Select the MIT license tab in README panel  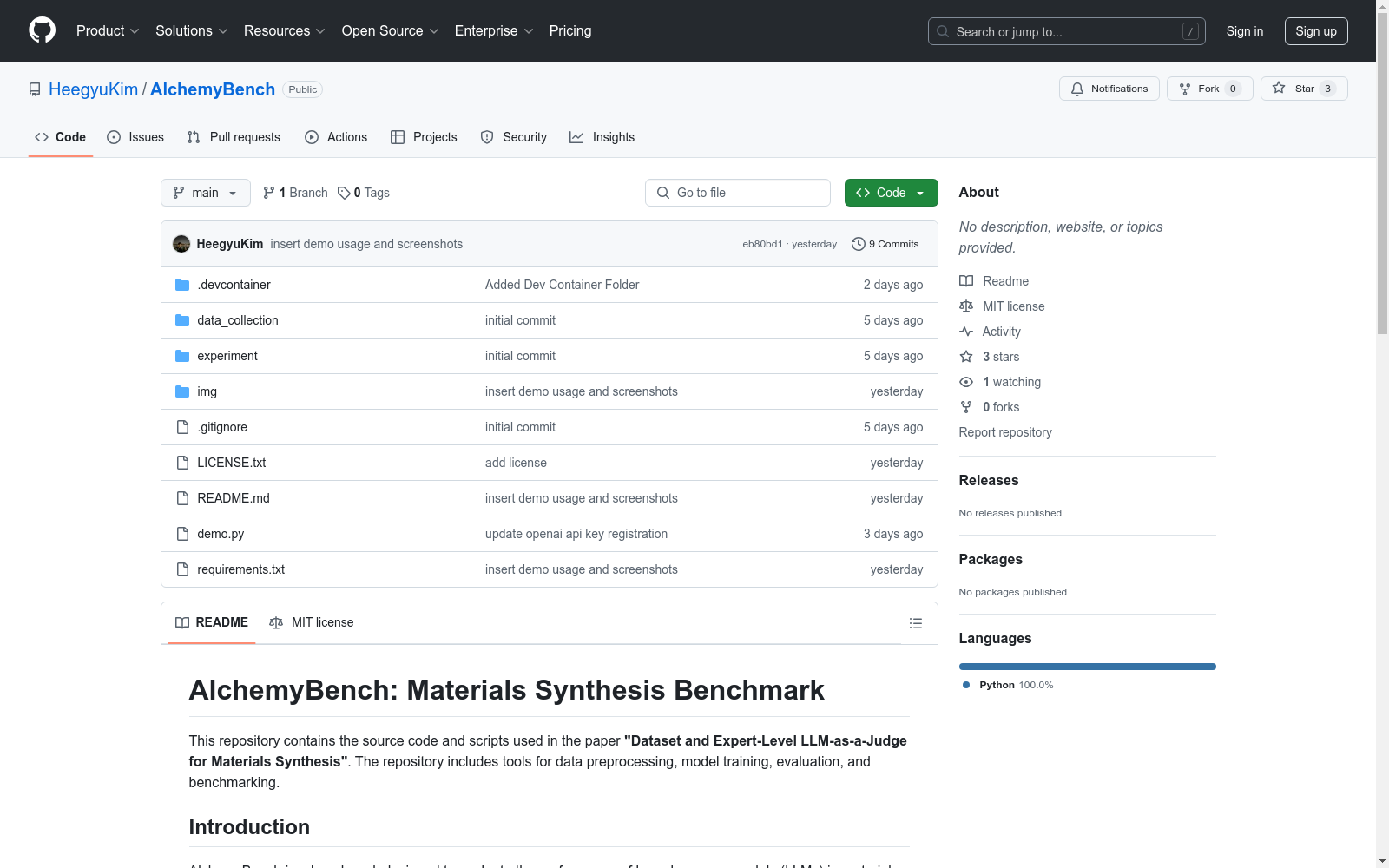click(312, 622)
